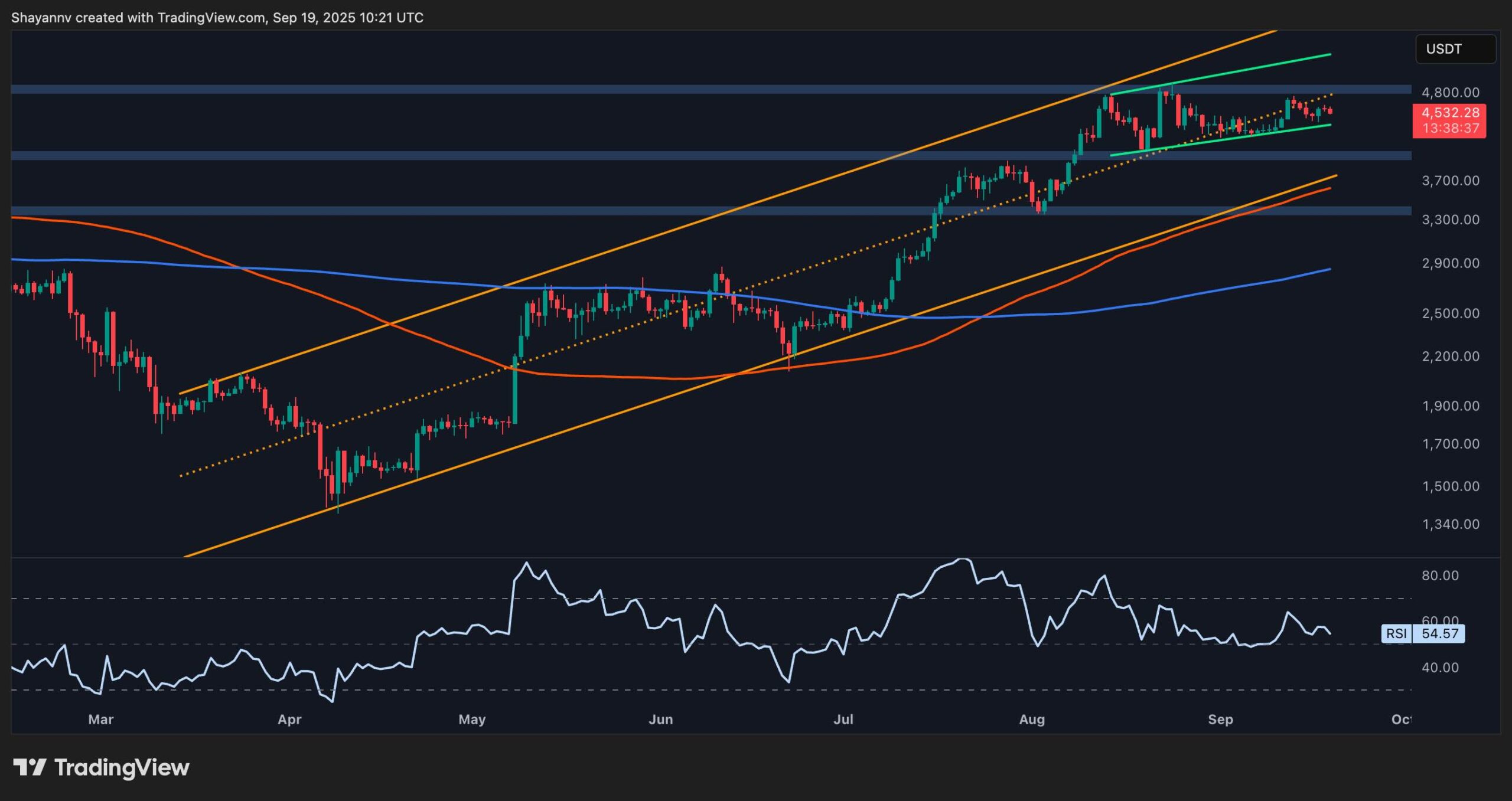This screenshot has width=1512, height=801.
Task: Select the May label on the time axis
Action: pos(472,720)
